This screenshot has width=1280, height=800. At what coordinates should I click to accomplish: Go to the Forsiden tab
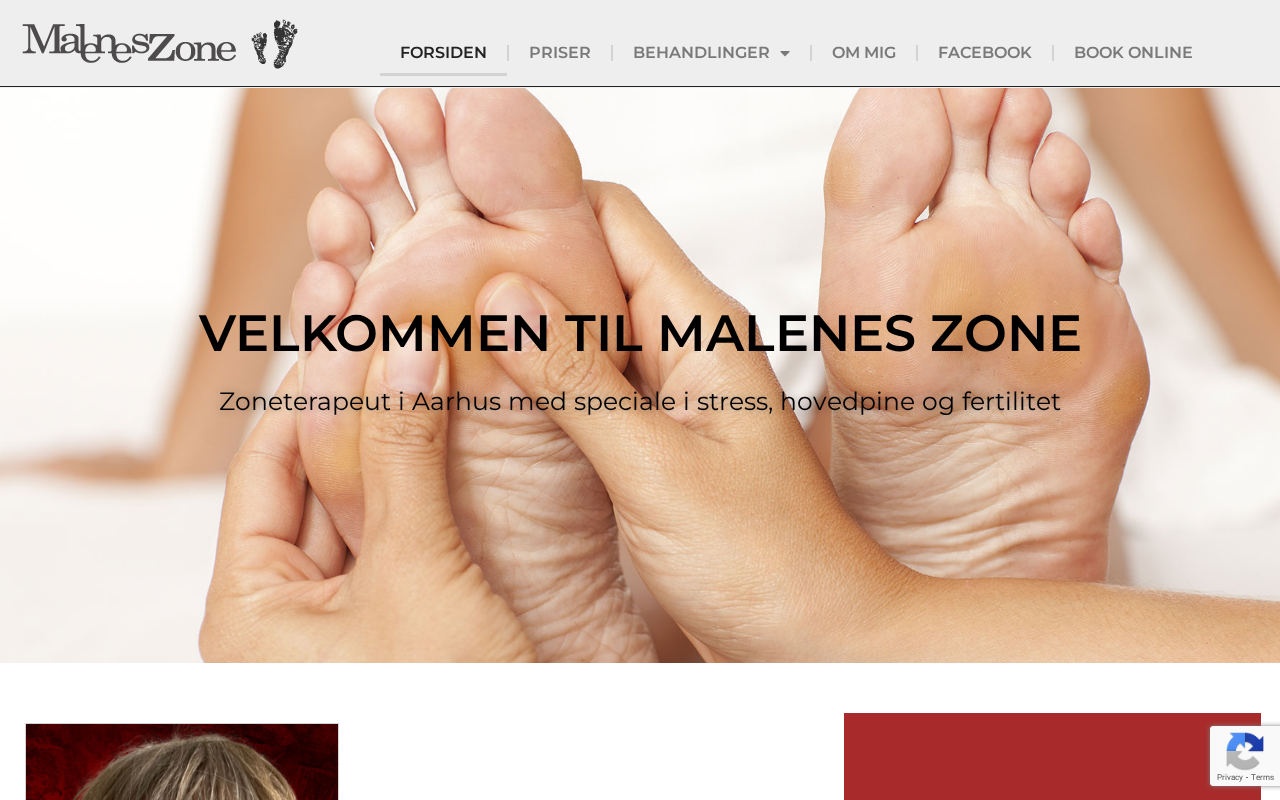click(443, 53)
